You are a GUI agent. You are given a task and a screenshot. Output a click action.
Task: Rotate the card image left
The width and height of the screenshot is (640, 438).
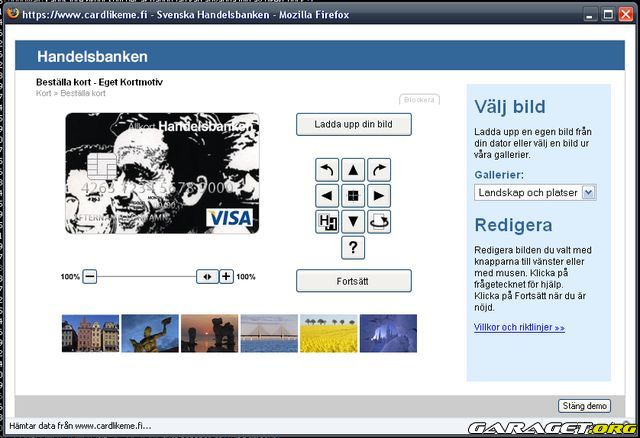coord(327,170)
